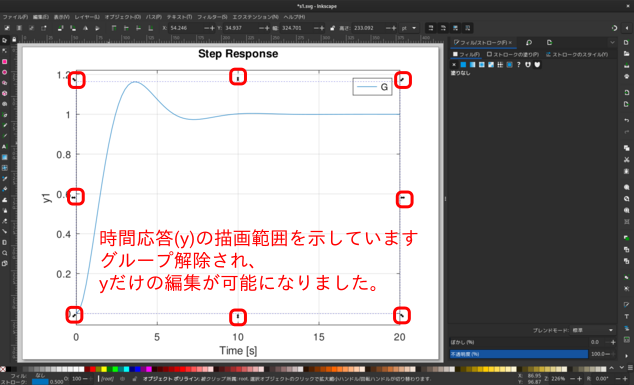Choose radial gradient fill button
This screenshot has height=385, width=634.
coord(482,65)
